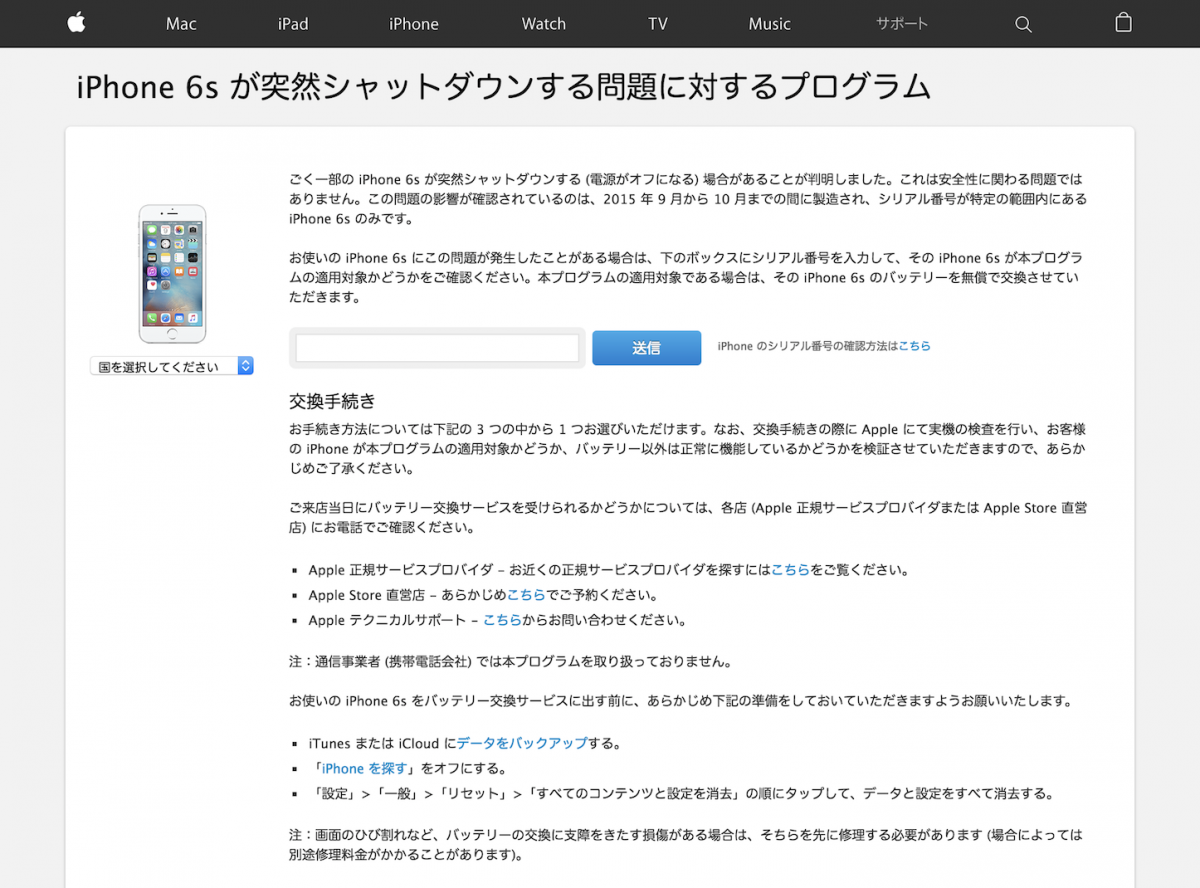Open the shopping bag icon

tap(1123, 23)
